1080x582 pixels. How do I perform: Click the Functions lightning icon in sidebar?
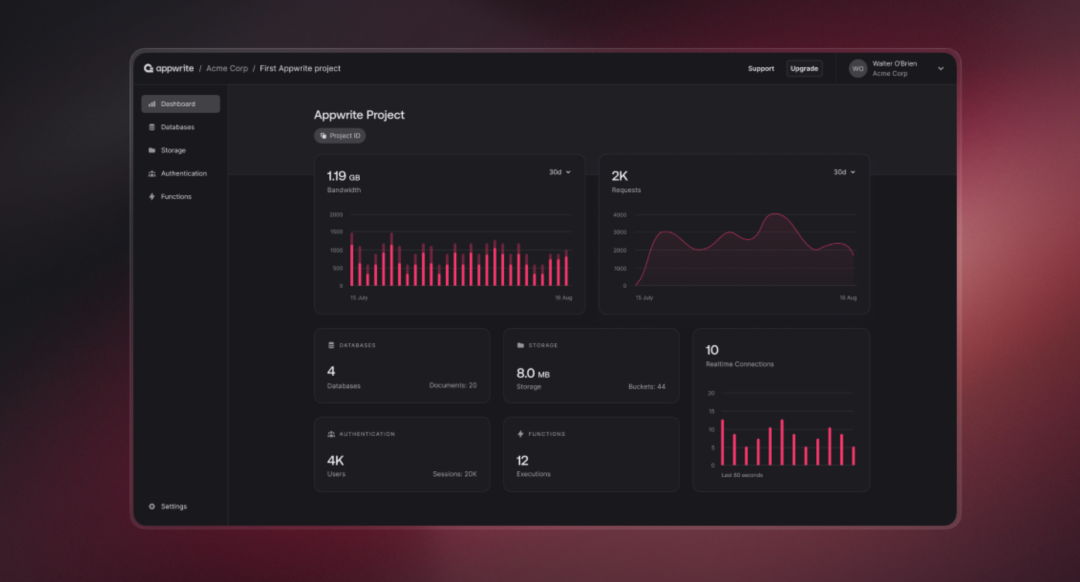[x=152, y=196]
